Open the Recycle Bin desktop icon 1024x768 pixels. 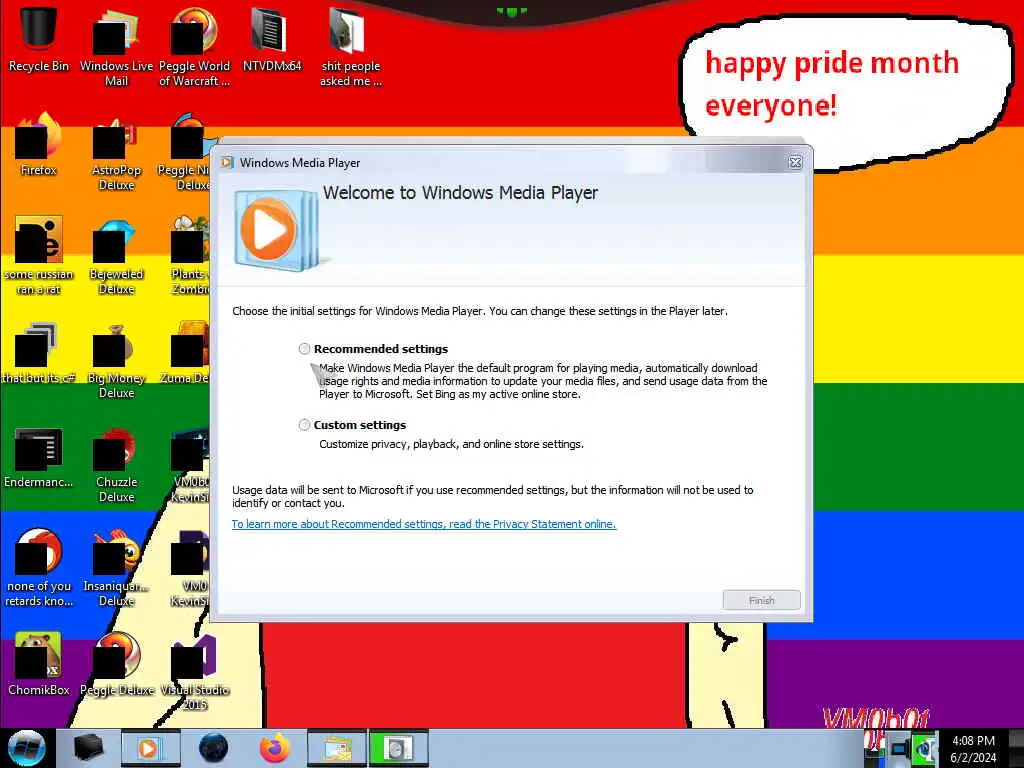coord(39,39)
